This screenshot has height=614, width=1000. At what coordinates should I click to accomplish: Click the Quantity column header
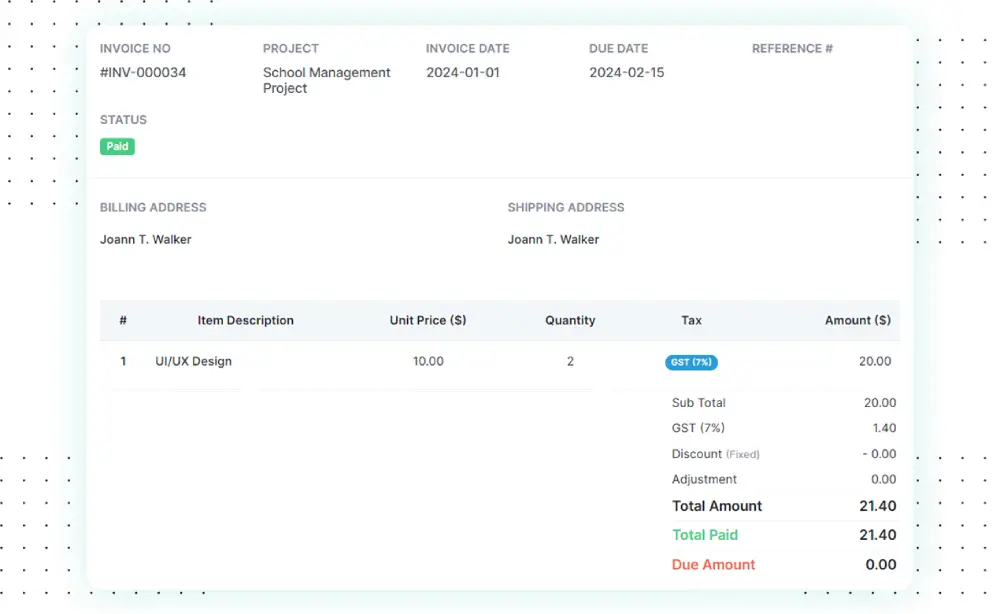point(570,320)
